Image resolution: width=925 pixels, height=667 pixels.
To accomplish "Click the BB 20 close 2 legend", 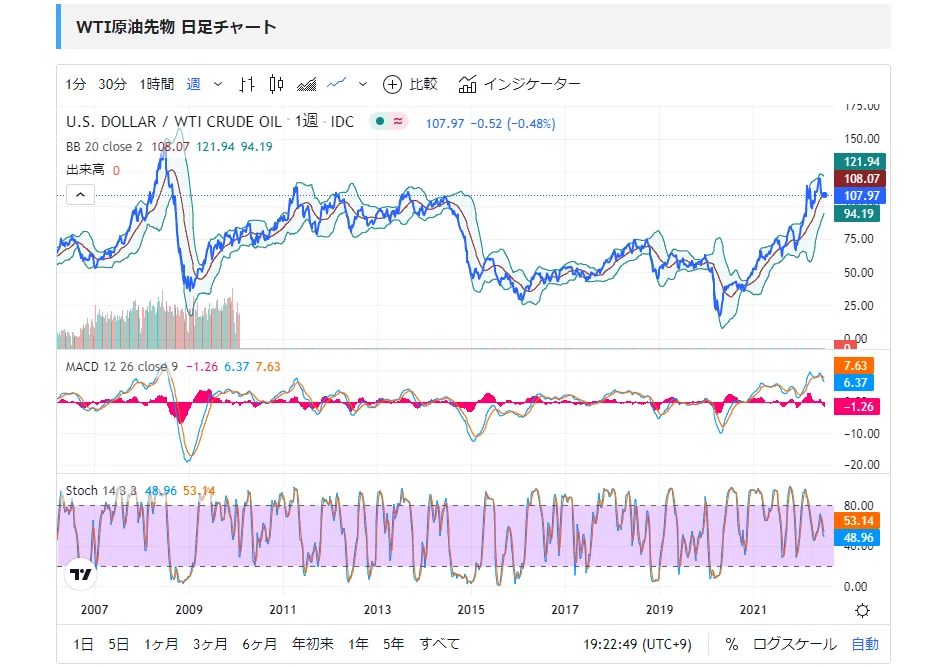I will (x=104, y=146).
